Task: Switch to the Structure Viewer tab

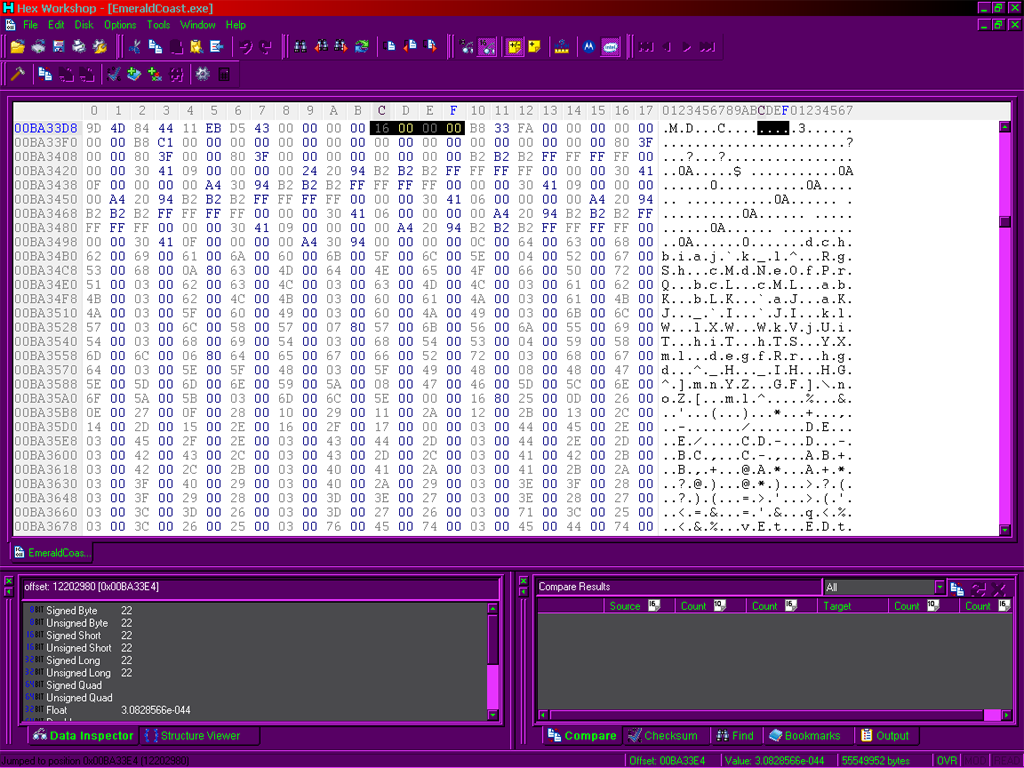Action: click(200, 735)
